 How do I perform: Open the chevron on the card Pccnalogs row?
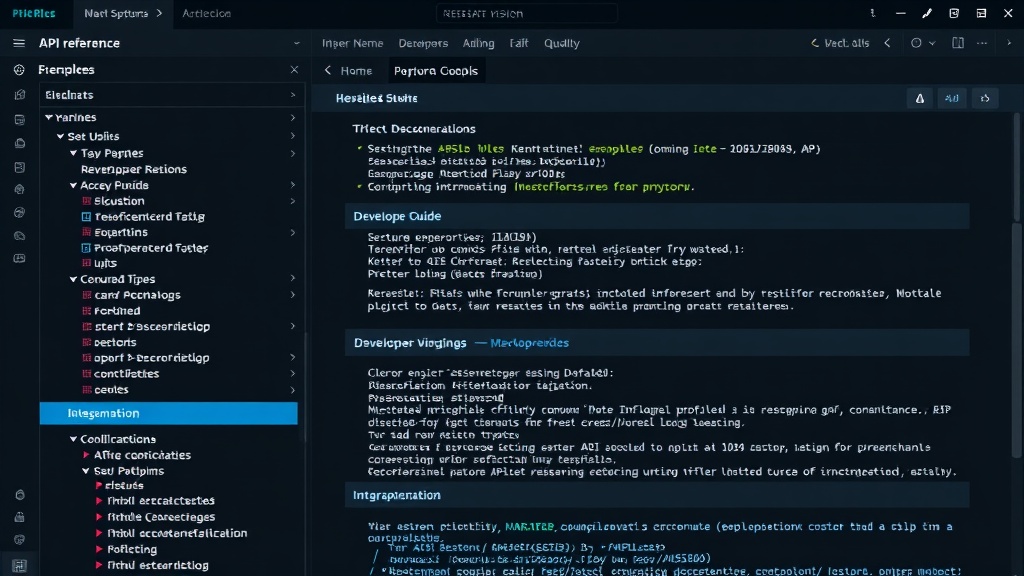(293, 295)
